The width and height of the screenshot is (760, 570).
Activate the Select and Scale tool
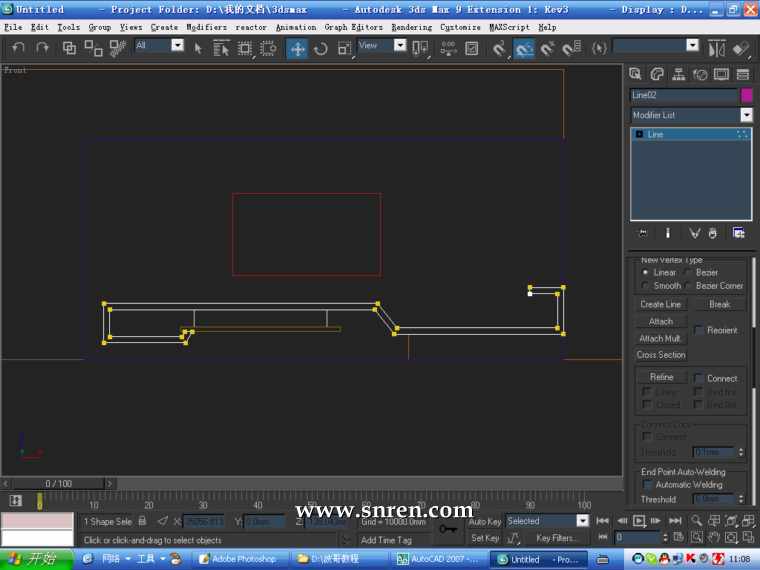pyautogui.click(x=344, y=48)
